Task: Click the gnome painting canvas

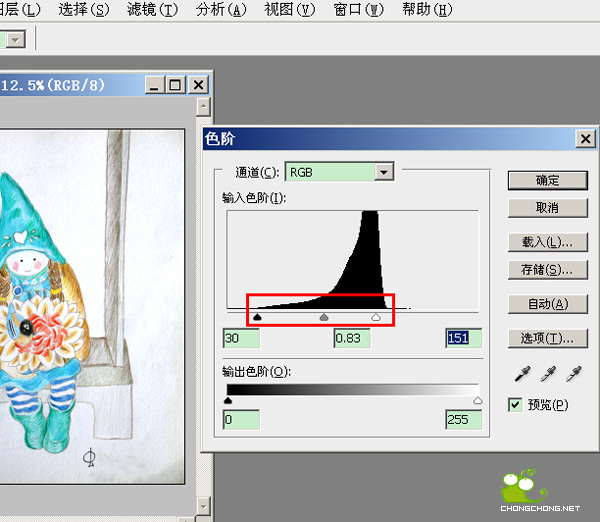Action: [92, 306]
